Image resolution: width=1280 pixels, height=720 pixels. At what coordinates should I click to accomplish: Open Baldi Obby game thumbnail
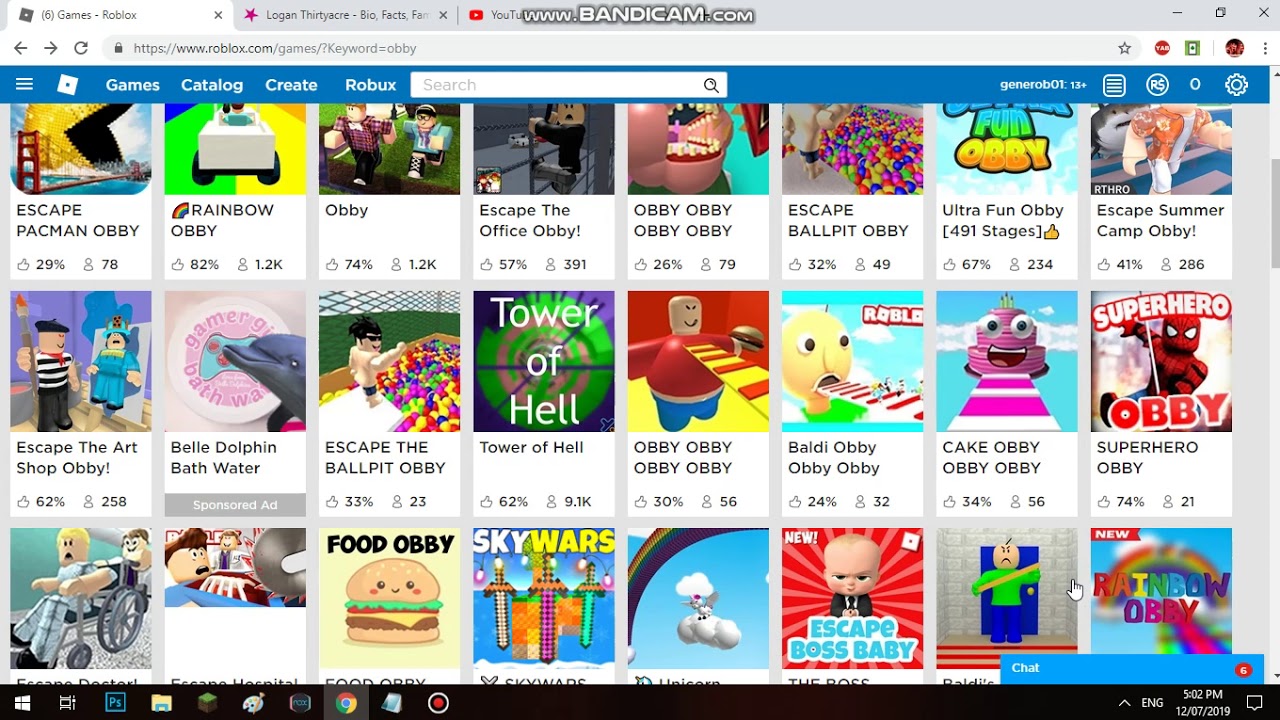(x=853, y=361)
